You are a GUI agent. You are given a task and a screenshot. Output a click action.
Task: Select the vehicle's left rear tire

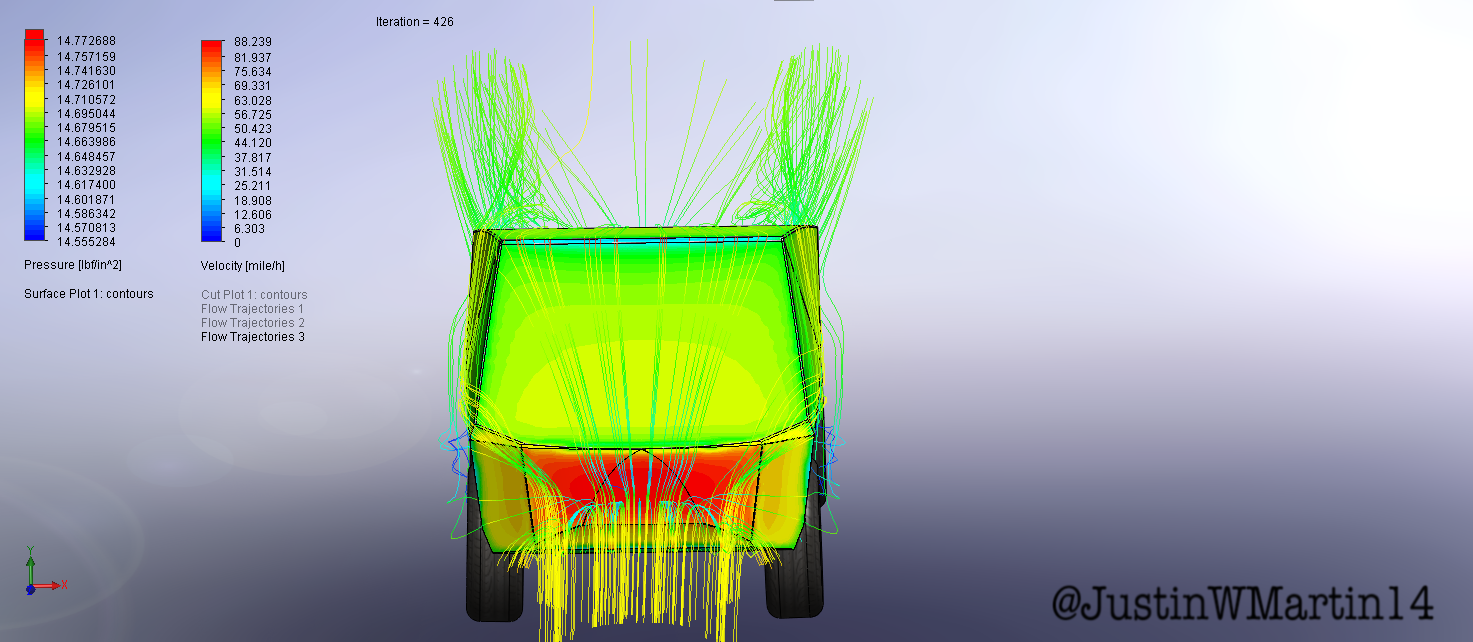click(x=494, y=585)
